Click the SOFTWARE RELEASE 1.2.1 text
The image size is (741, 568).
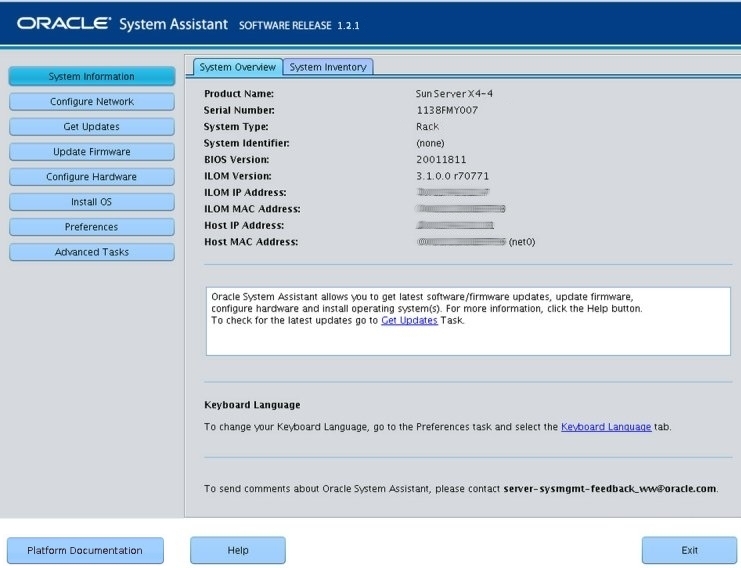[x=299, y=26]
